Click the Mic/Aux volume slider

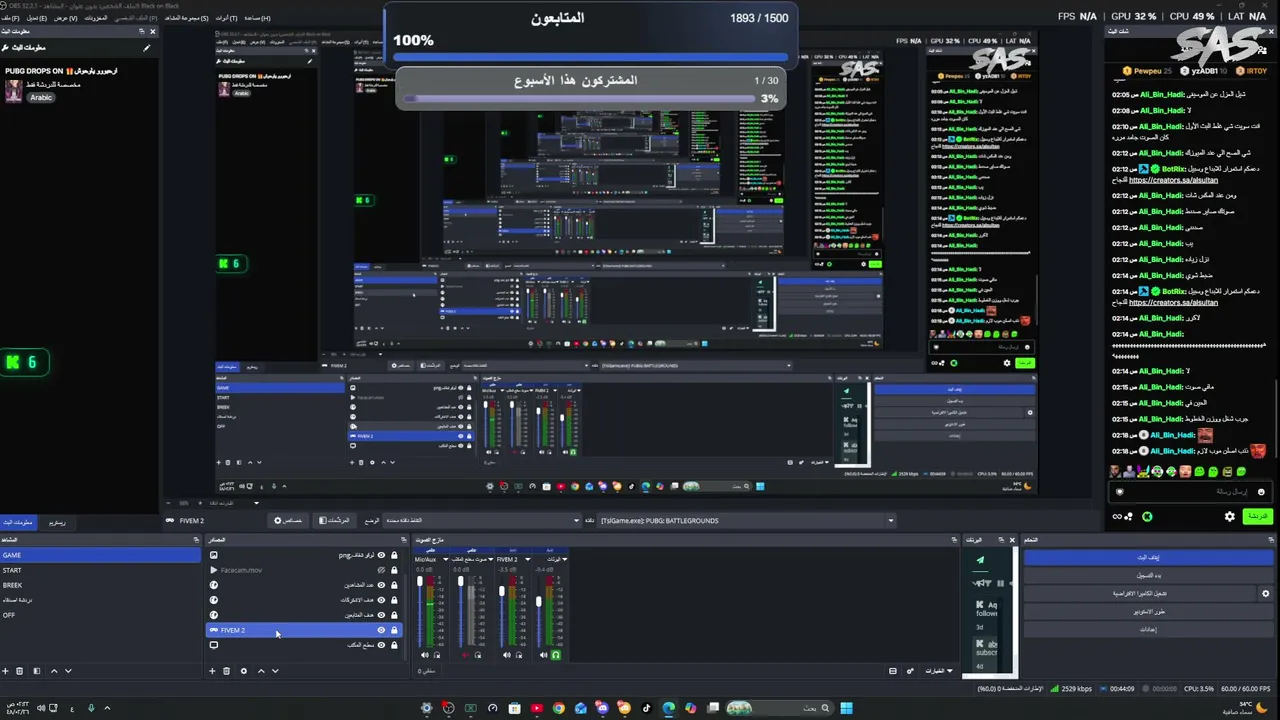tap(420, 610)
